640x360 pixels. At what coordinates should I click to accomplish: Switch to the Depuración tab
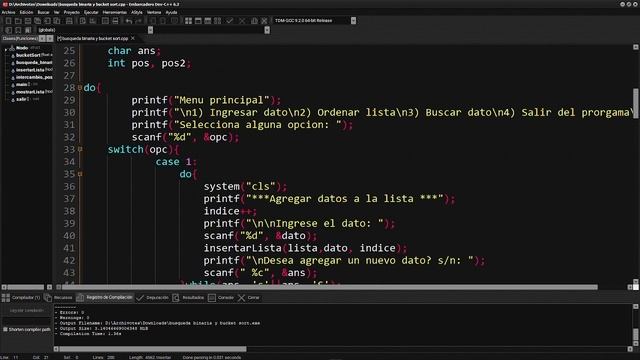[x=153, y=298]
